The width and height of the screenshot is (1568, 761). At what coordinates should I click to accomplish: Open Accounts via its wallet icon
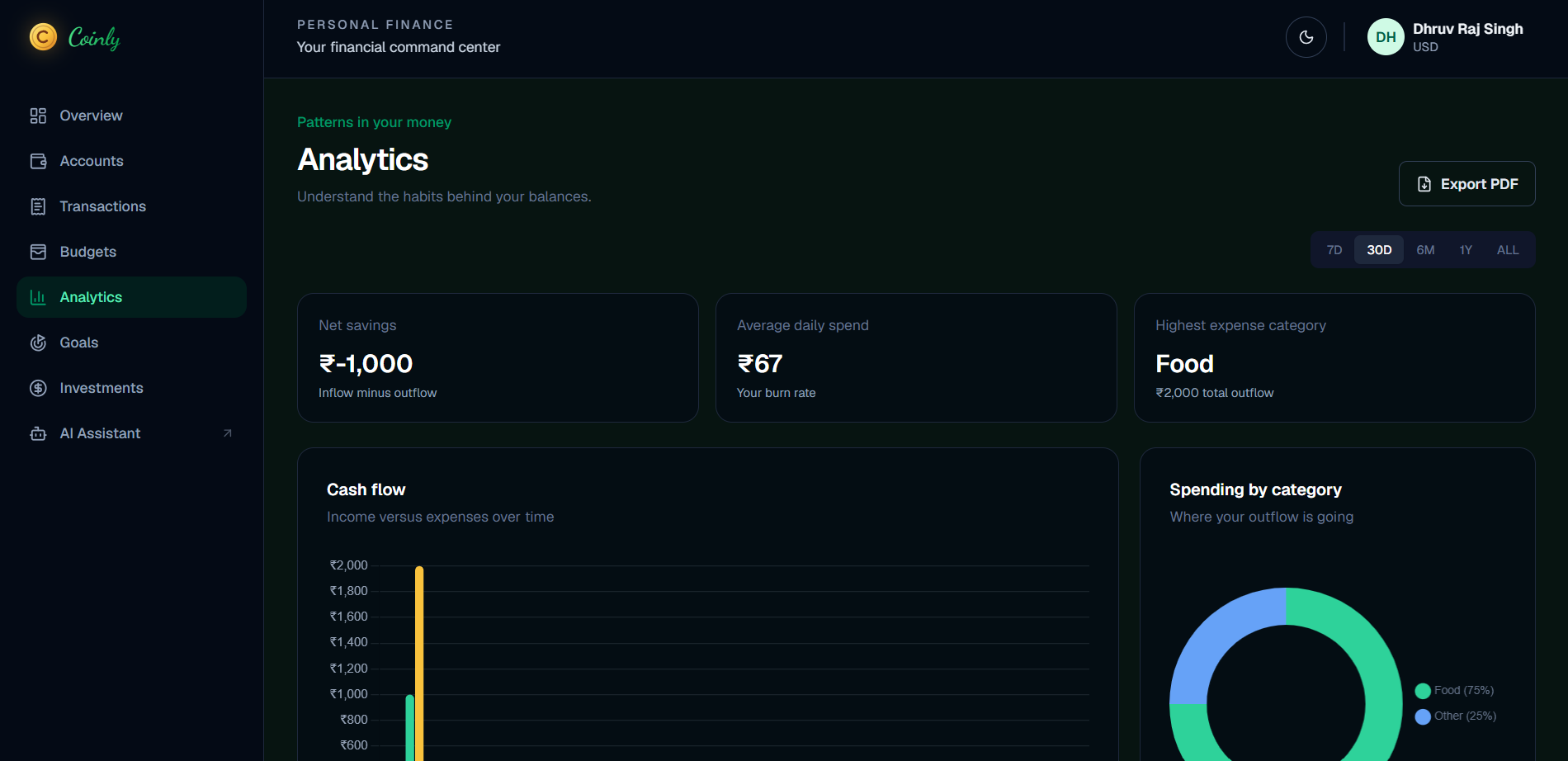(38, 161)
